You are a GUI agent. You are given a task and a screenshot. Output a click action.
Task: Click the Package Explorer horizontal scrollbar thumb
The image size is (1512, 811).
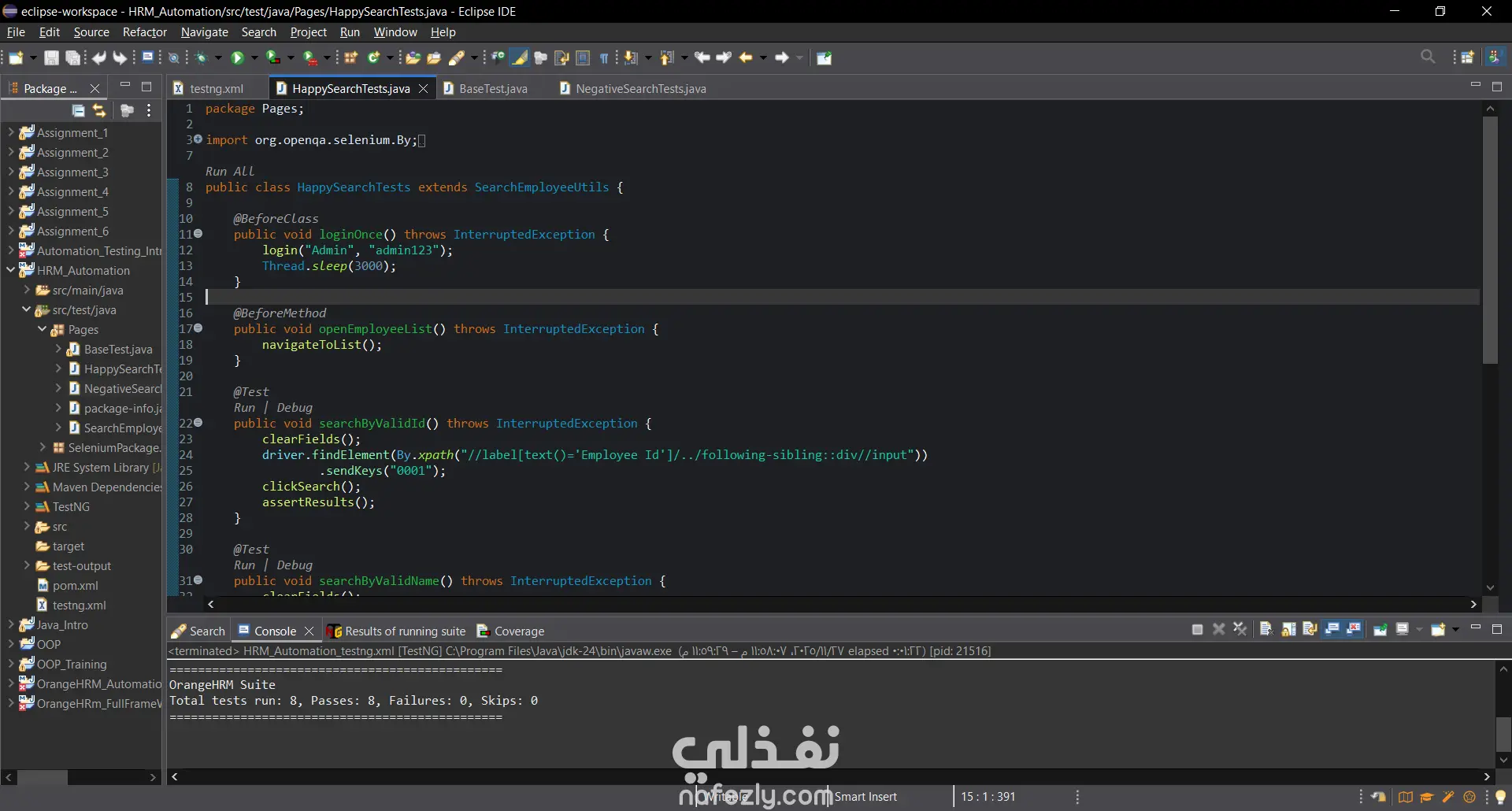pyautogui.click(x=43, y=777)
